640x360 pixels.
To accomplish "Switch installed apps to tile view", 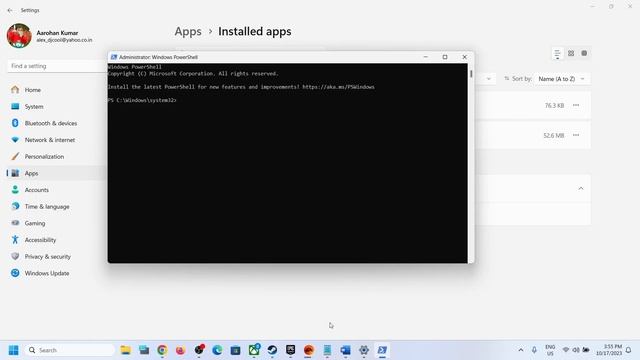I will [x=584, y=53].
